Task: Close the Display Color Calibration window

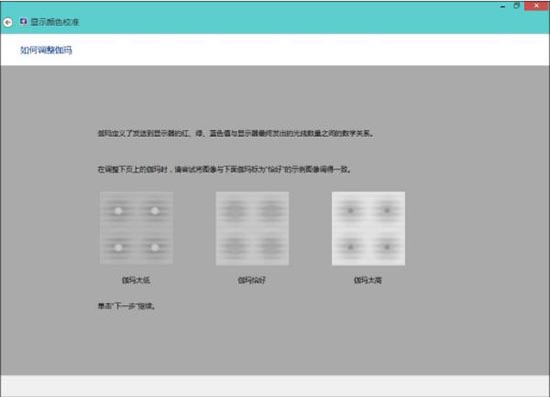Action: pos(536,6)
